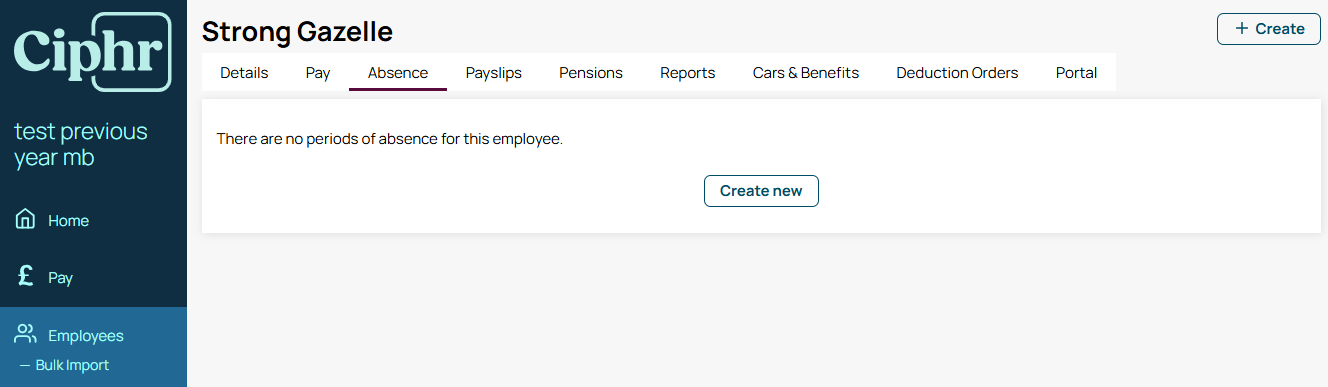This screenshot has height=387, width=1328.
Task: Click the pound sign Pay icon
Action: pyautogui.click(x=26, y=277)
